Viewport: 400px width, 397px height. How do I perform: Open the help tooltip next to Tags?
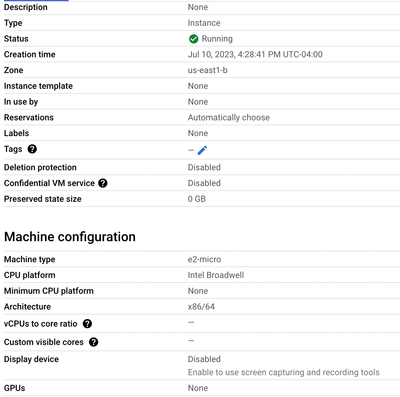click(32, 149)
